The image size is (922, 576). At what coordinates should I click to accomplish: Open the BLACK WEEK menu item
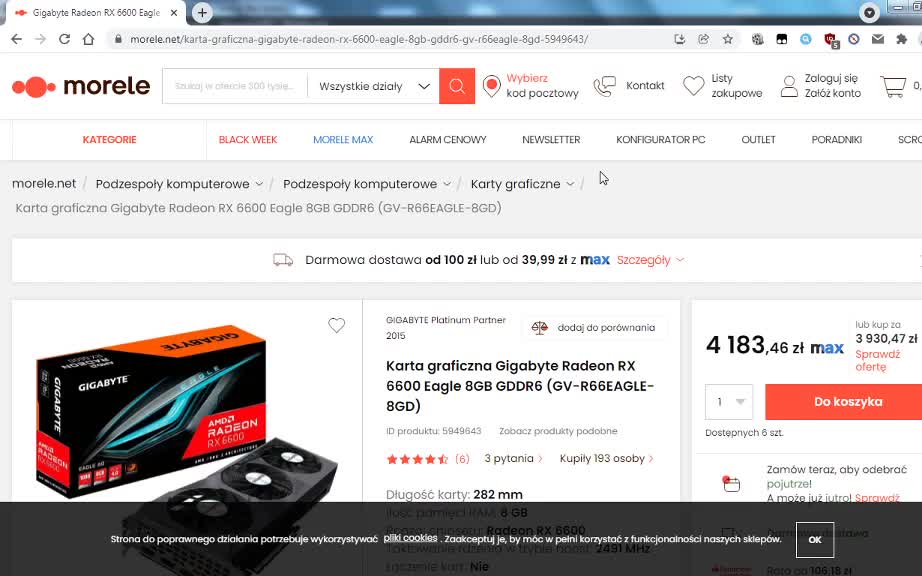(x=248, y=140)
